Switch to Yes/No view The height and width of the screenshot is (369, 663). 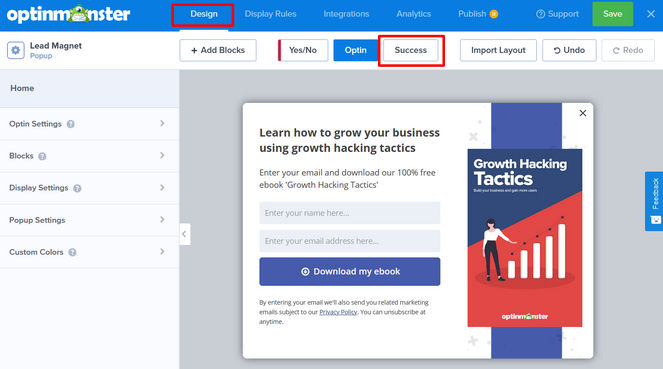pyautogui.click(x=303, y=50)
